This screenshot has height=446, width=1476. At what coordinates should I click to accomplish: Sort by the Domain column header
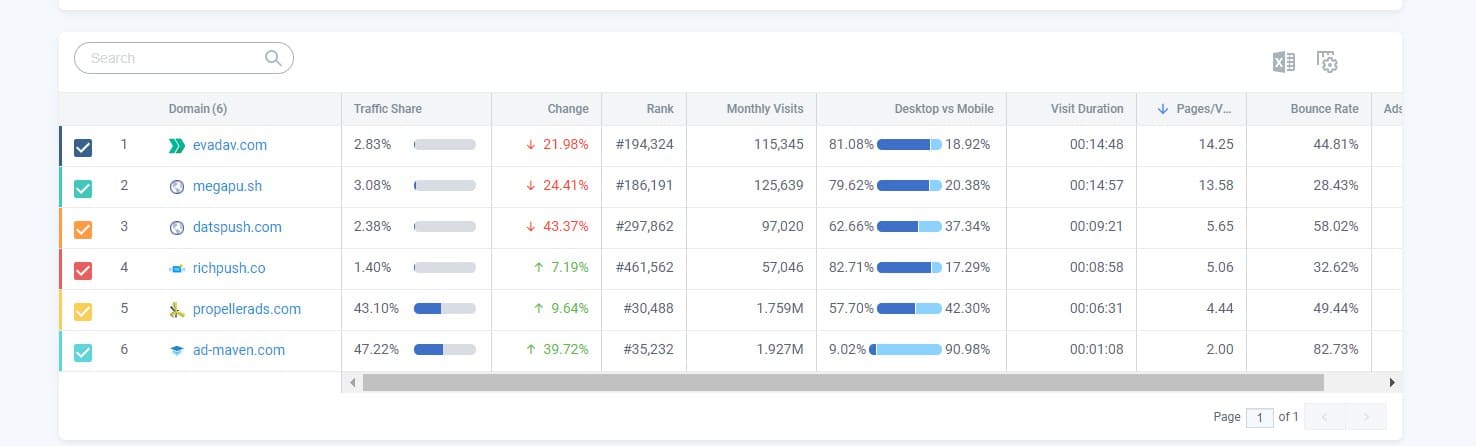198,108
